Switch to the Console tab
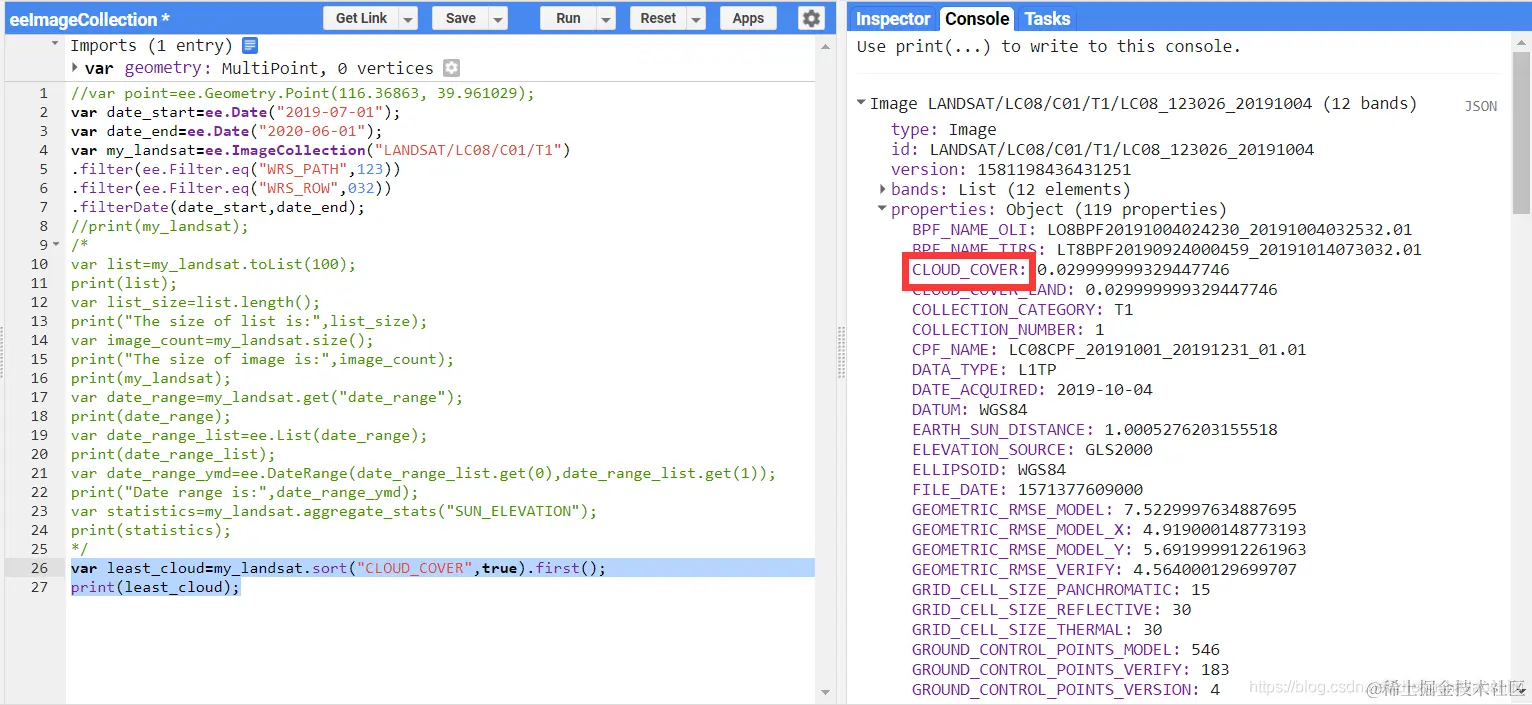1532x705 pixels. tap(976, 18)
